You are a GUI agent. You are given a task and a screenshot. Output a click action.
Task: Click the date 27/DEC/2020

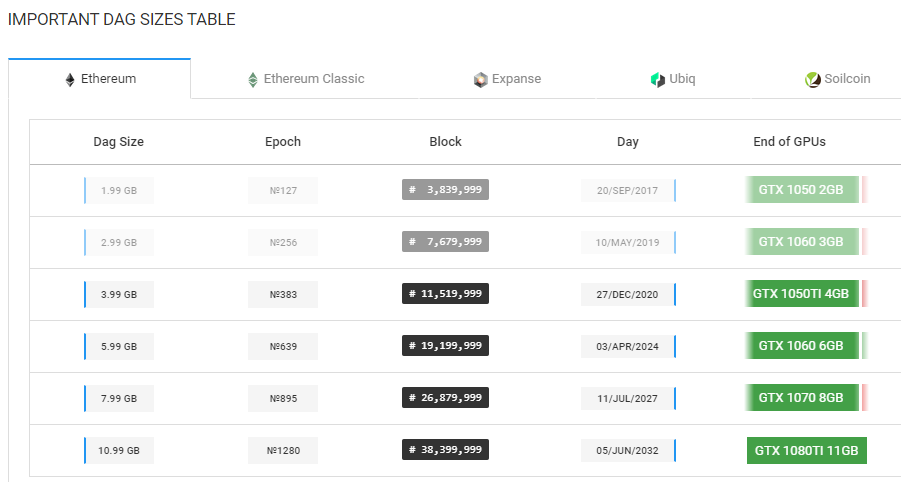[x=628, y=294]
